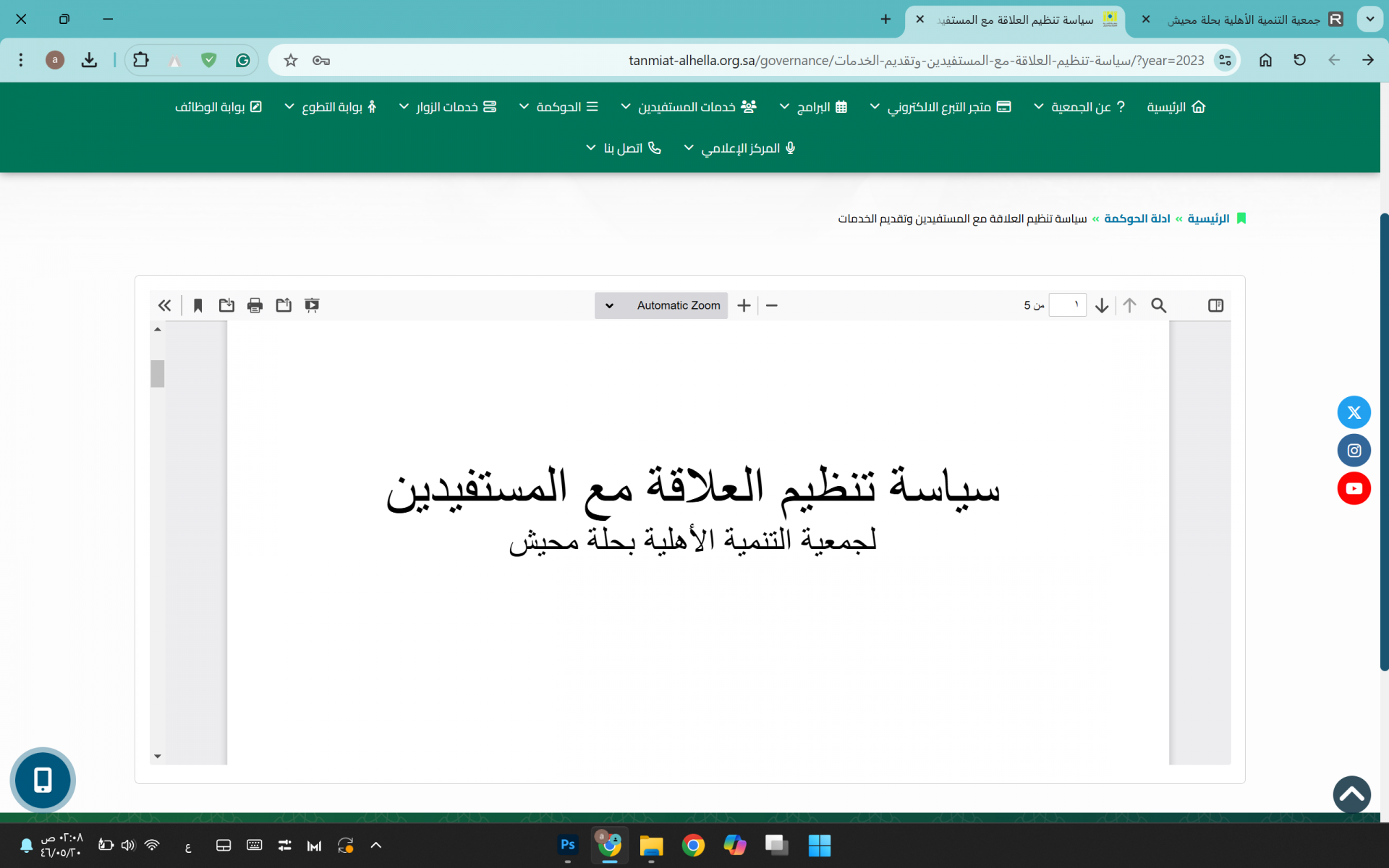Expand the خدمات الزوار menu
Image resolution: width=1389 pixels, height=868 pixels.
click(x=448, y=107)
